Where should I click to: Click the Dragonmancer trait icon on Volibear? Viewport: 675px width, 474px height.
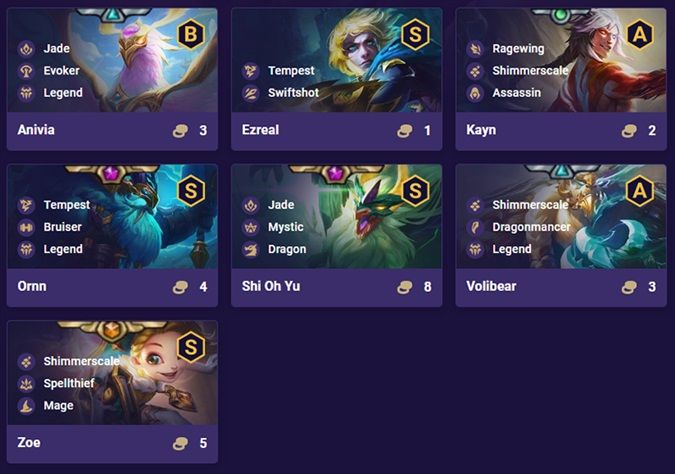[475, 227]
